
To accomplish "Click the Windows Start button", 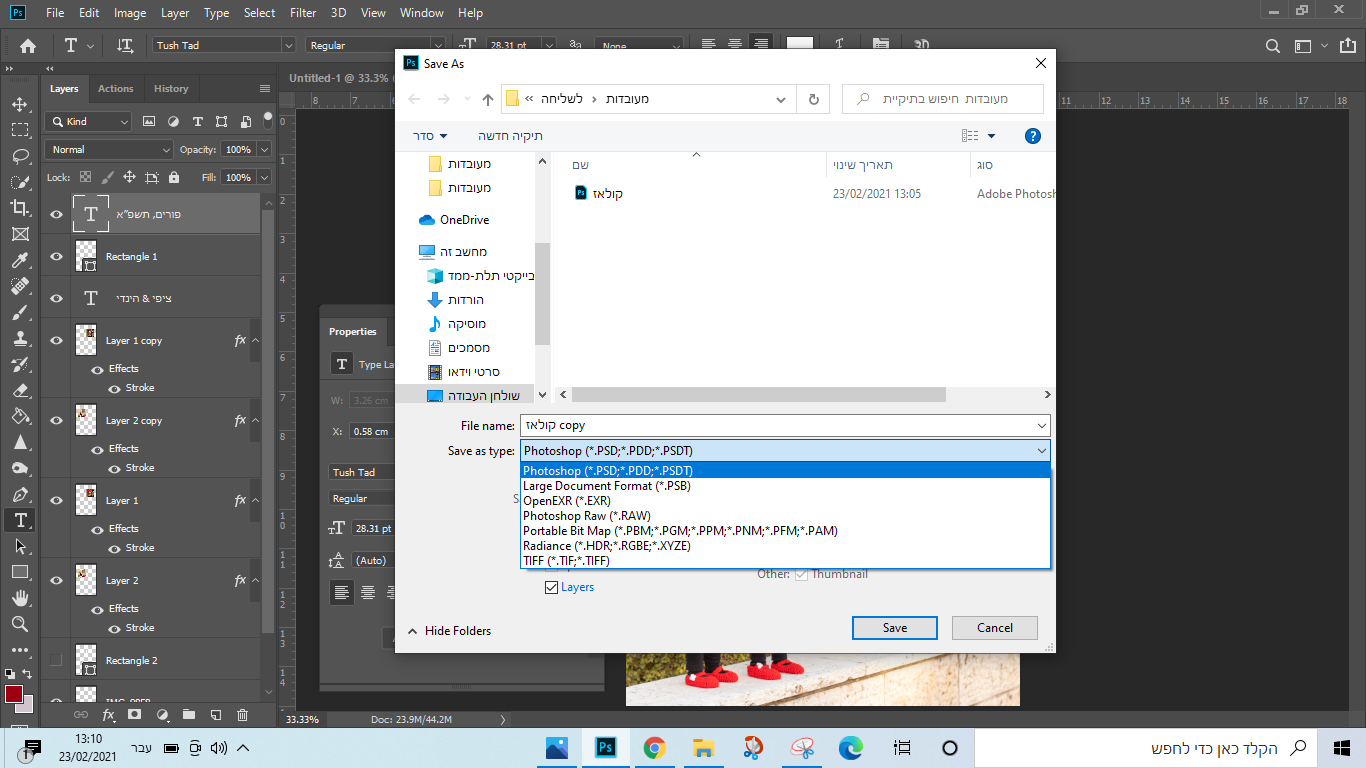I will pos(1342,747).
